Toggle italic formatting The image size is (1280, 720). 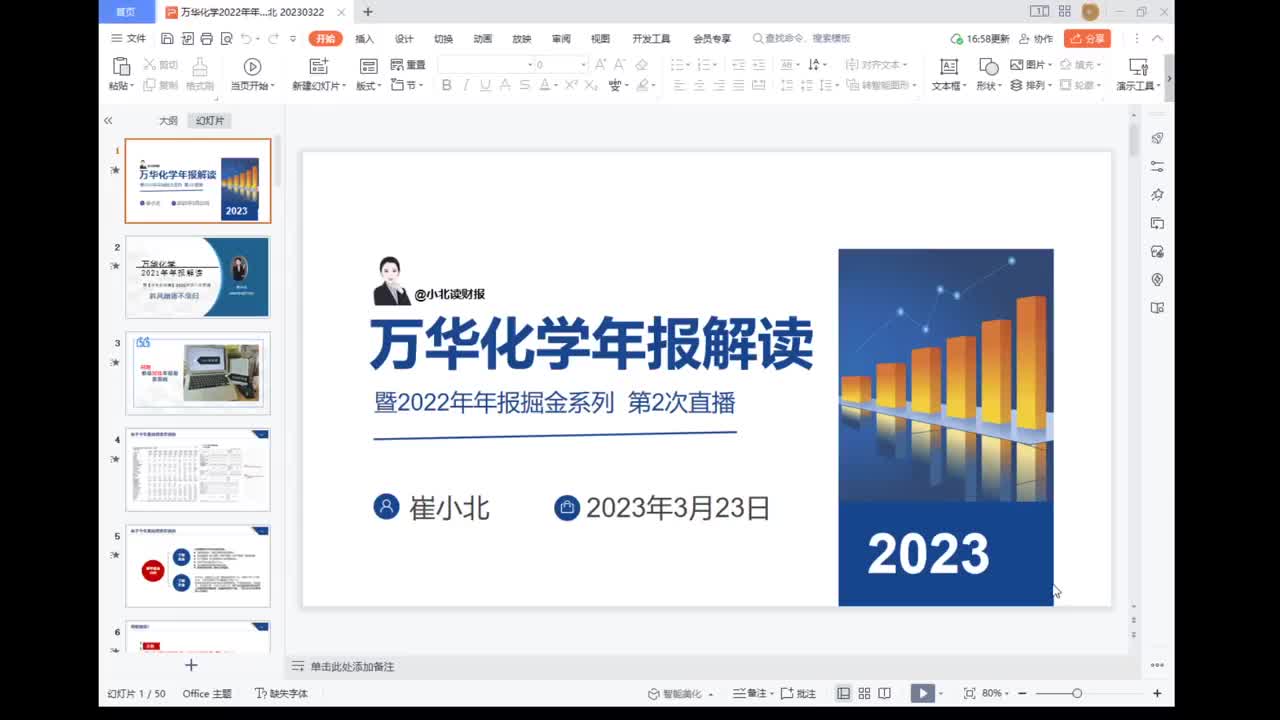pos(465,85)
